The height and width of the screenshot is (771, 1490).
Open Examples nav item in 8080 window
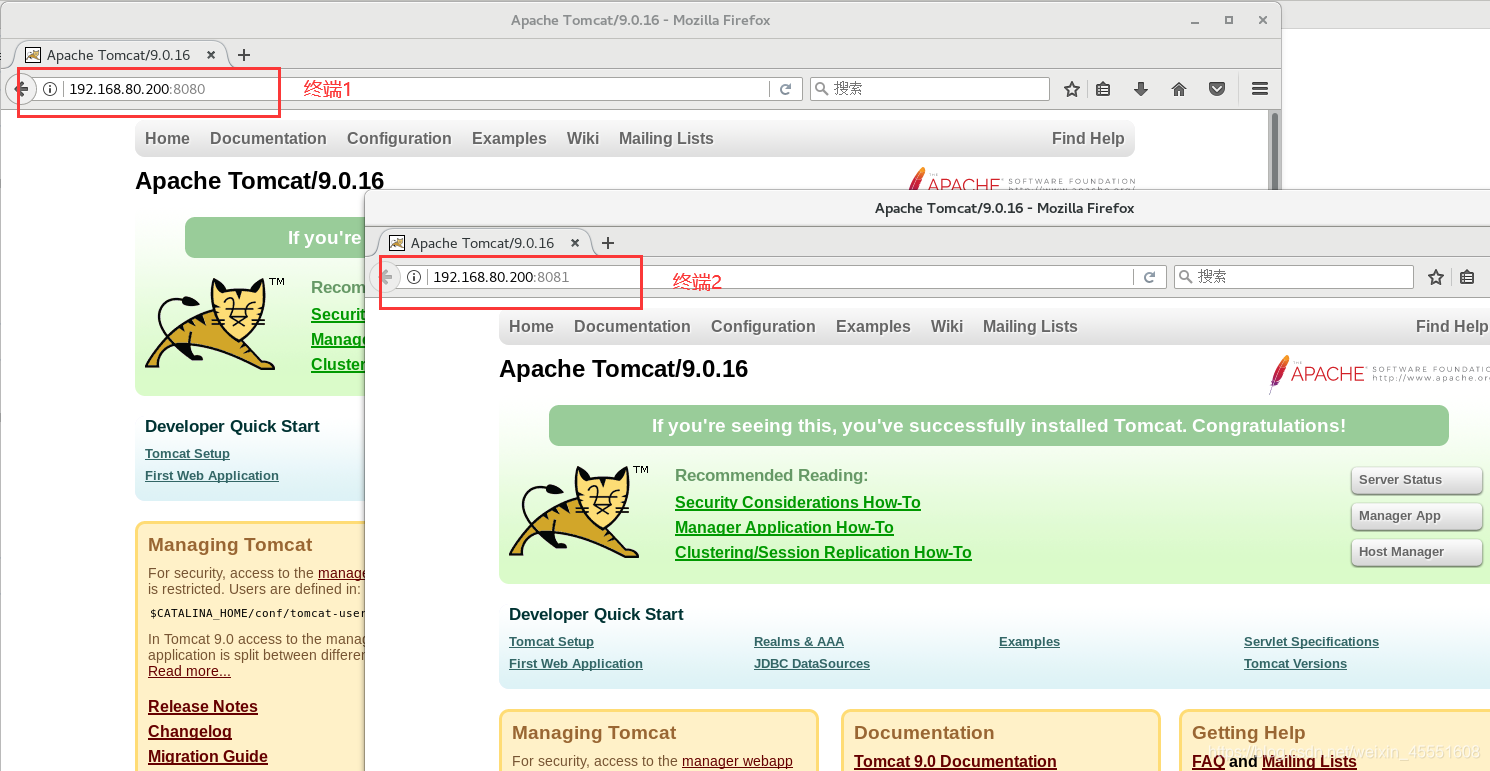509,139
